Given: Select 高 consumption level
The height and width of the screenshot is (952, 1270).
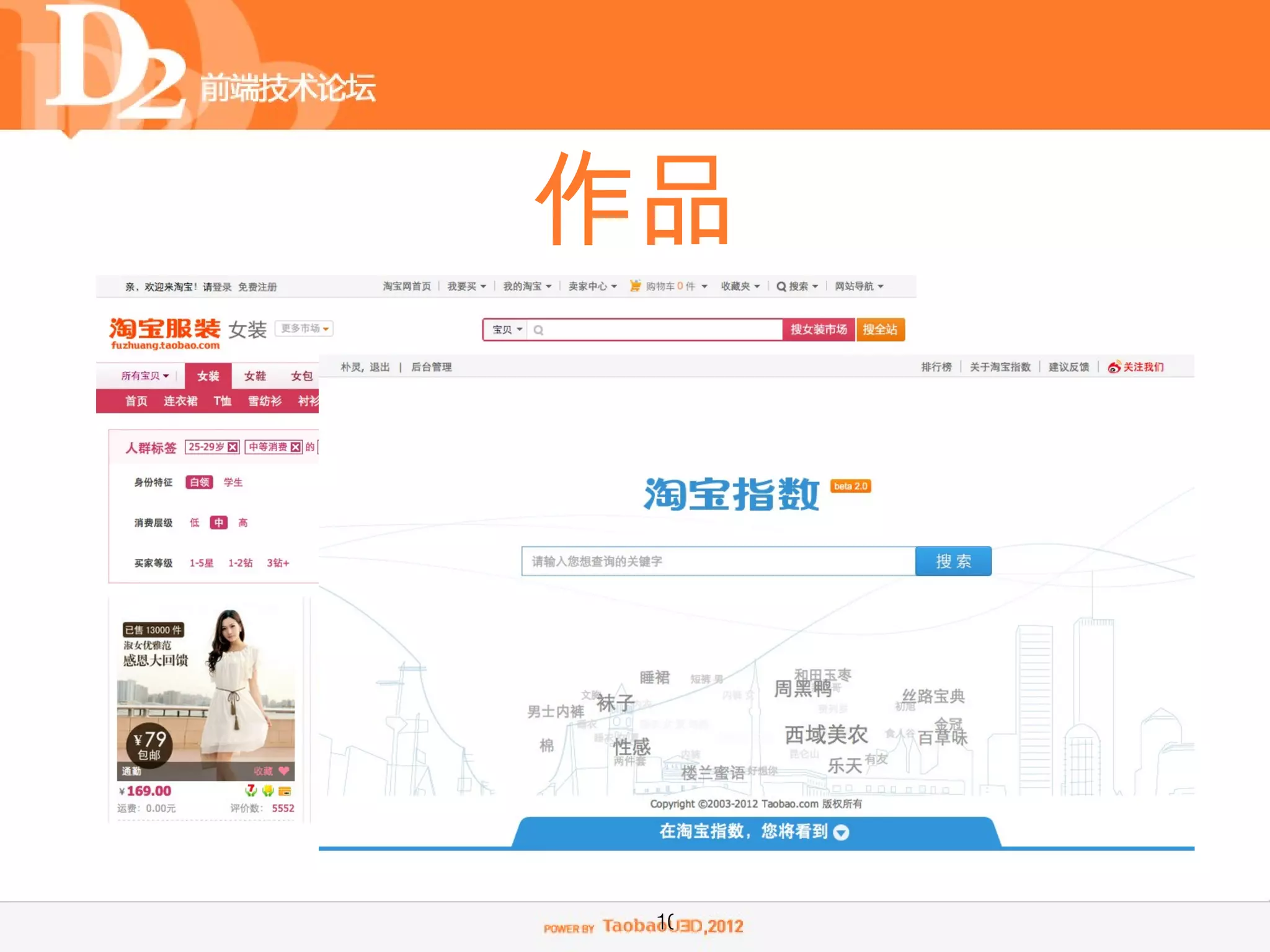Looking at the screenshot, I should coord(243,522).
